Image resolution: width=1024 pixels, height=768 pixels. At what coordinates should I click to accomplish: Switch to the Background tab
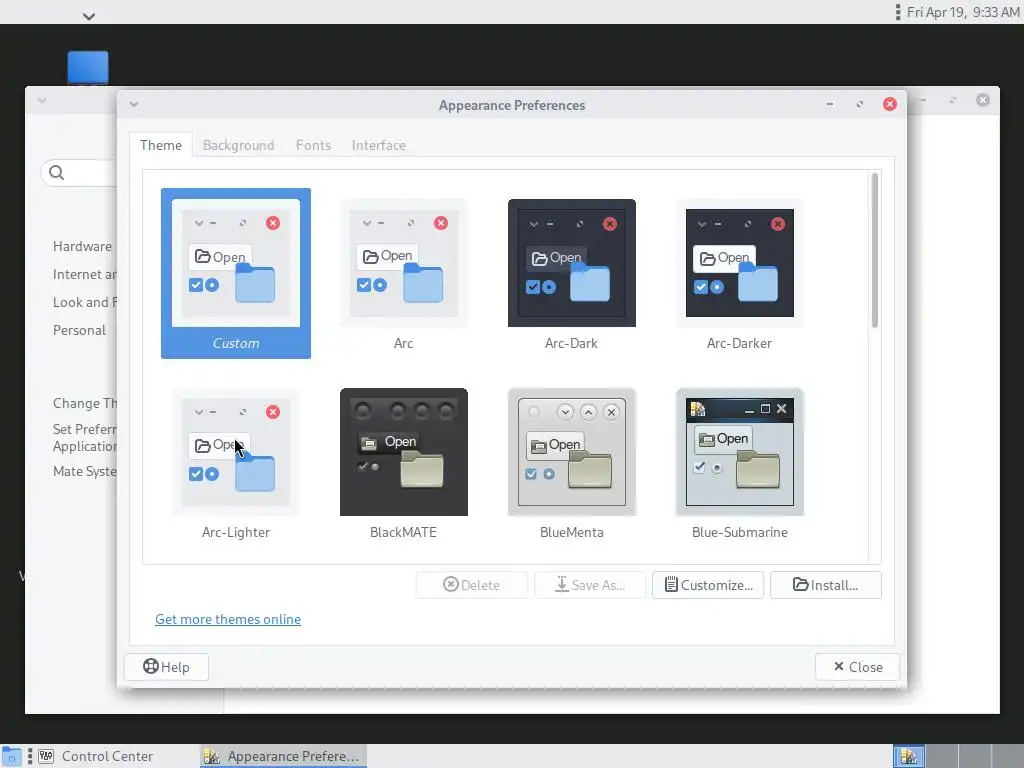[238, 145]
